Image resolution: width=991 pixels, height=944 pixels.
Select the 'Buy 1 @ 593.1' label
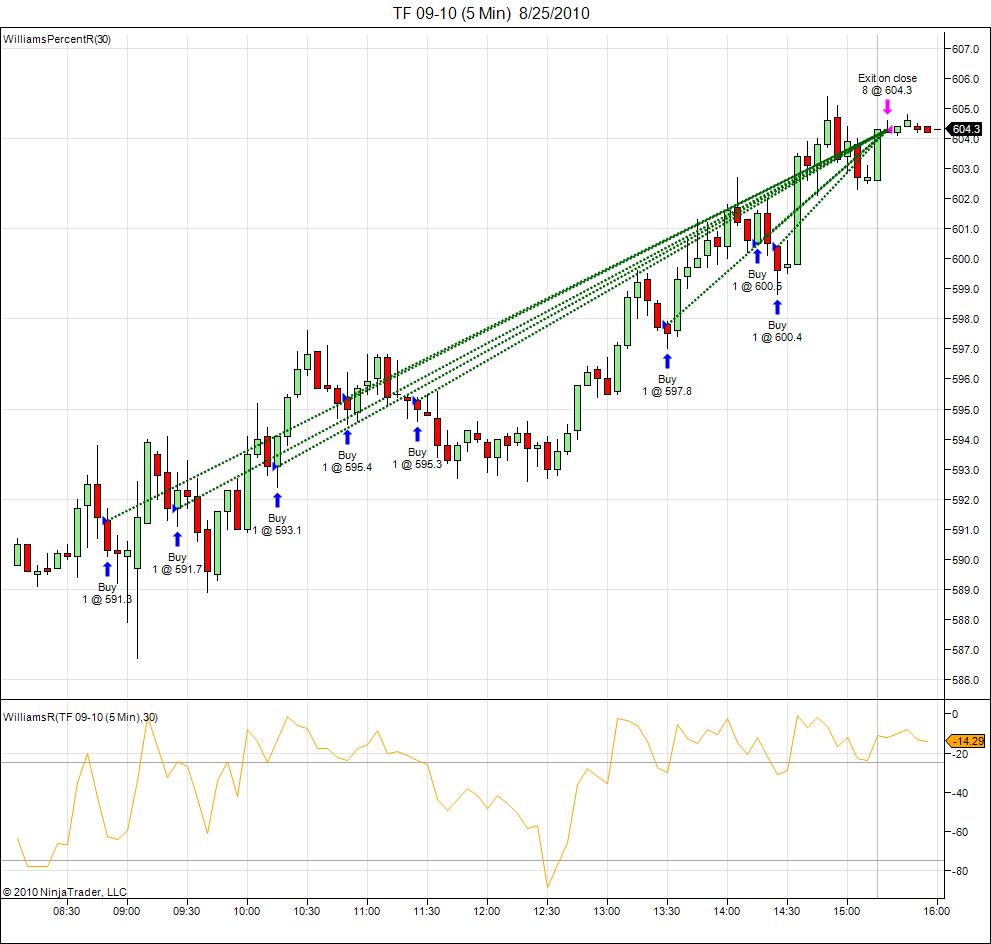pyautogui.click(x=277, y=524)
